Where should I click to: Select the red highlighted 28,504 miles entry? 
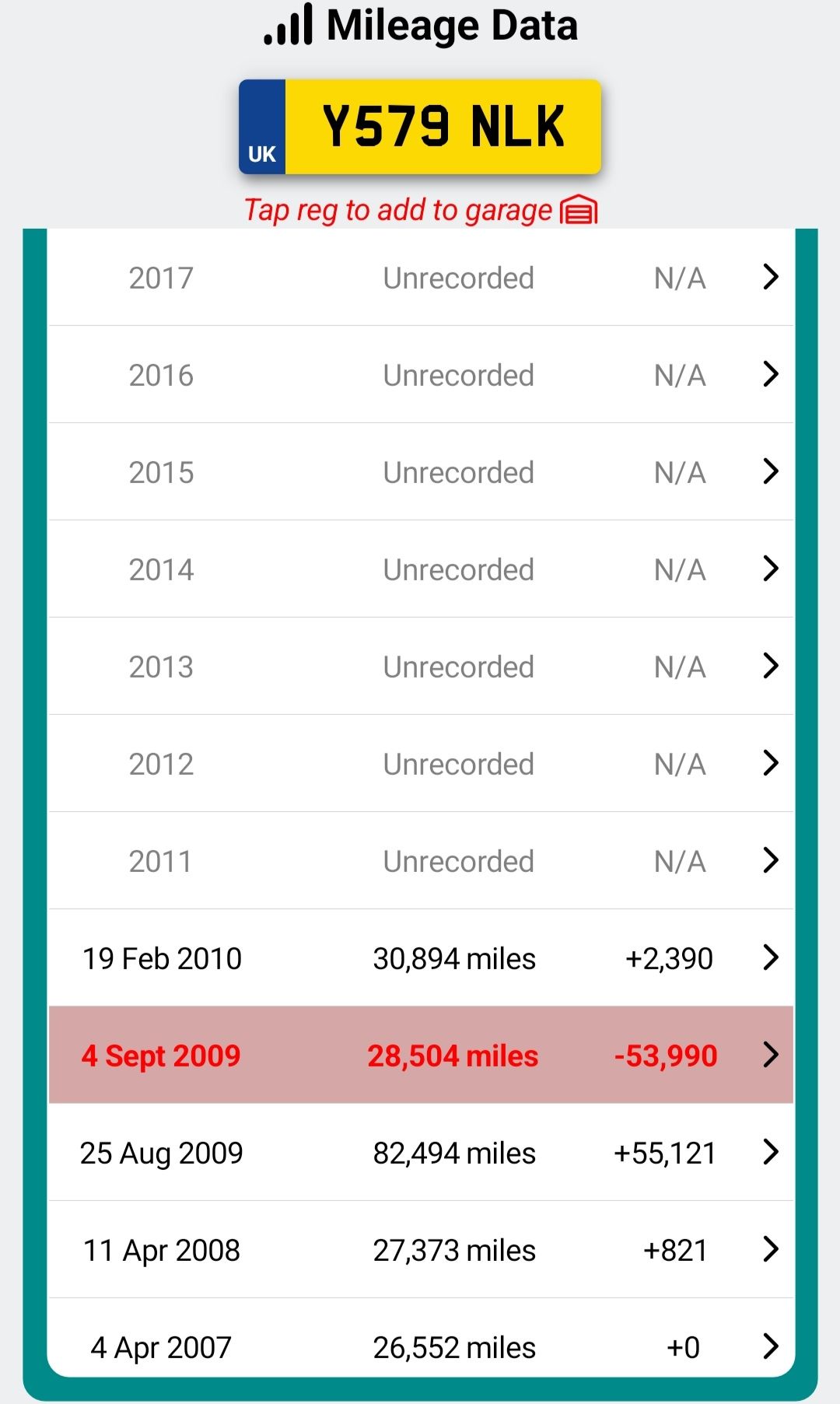click(x=453, y=1056)
